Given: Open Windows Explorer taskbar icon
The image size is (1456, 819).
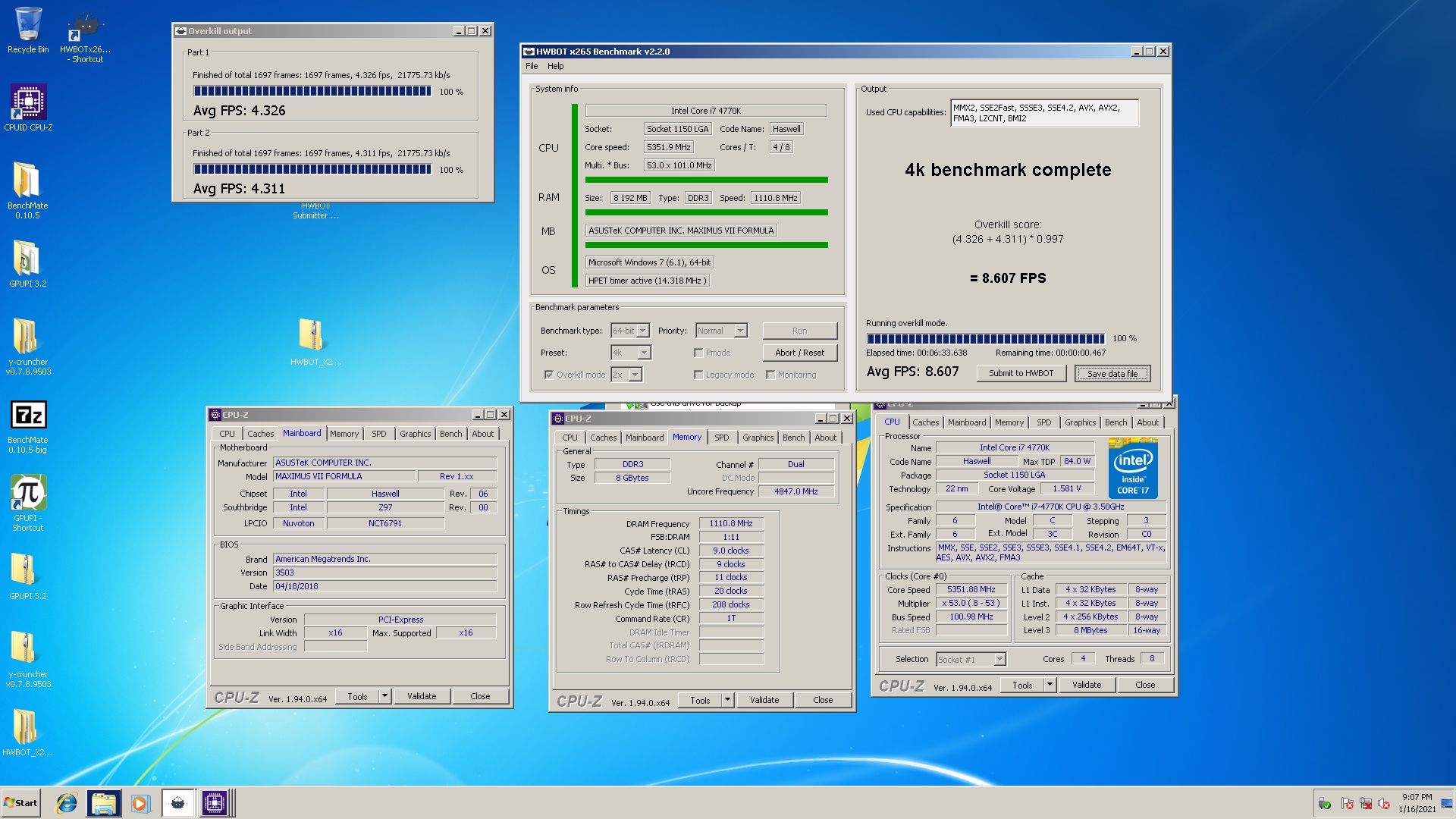Looking at the screenshot, I should (104, 803).
